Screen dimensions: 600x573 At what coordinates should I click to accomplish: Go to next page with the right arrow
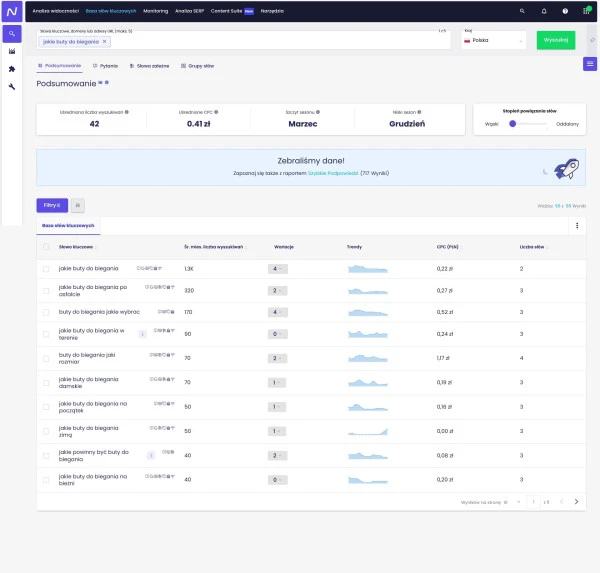576,501
